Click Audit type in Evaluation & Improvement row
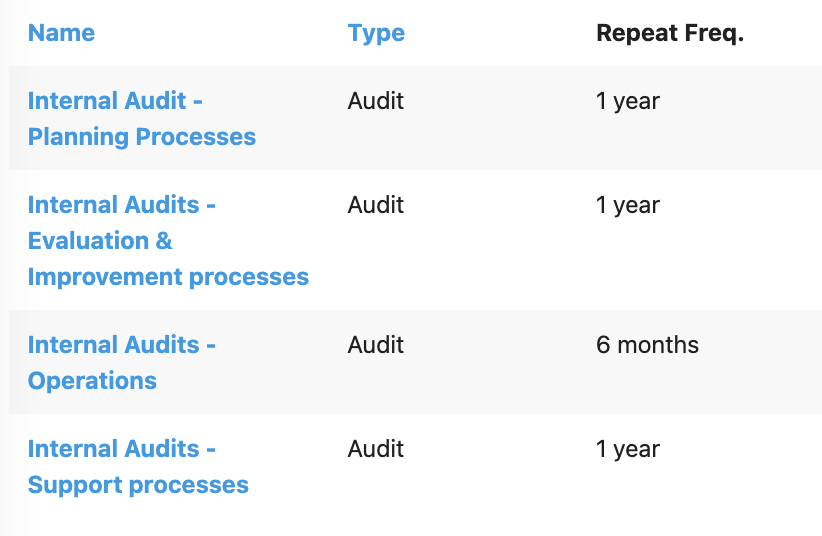 (375, 205)
